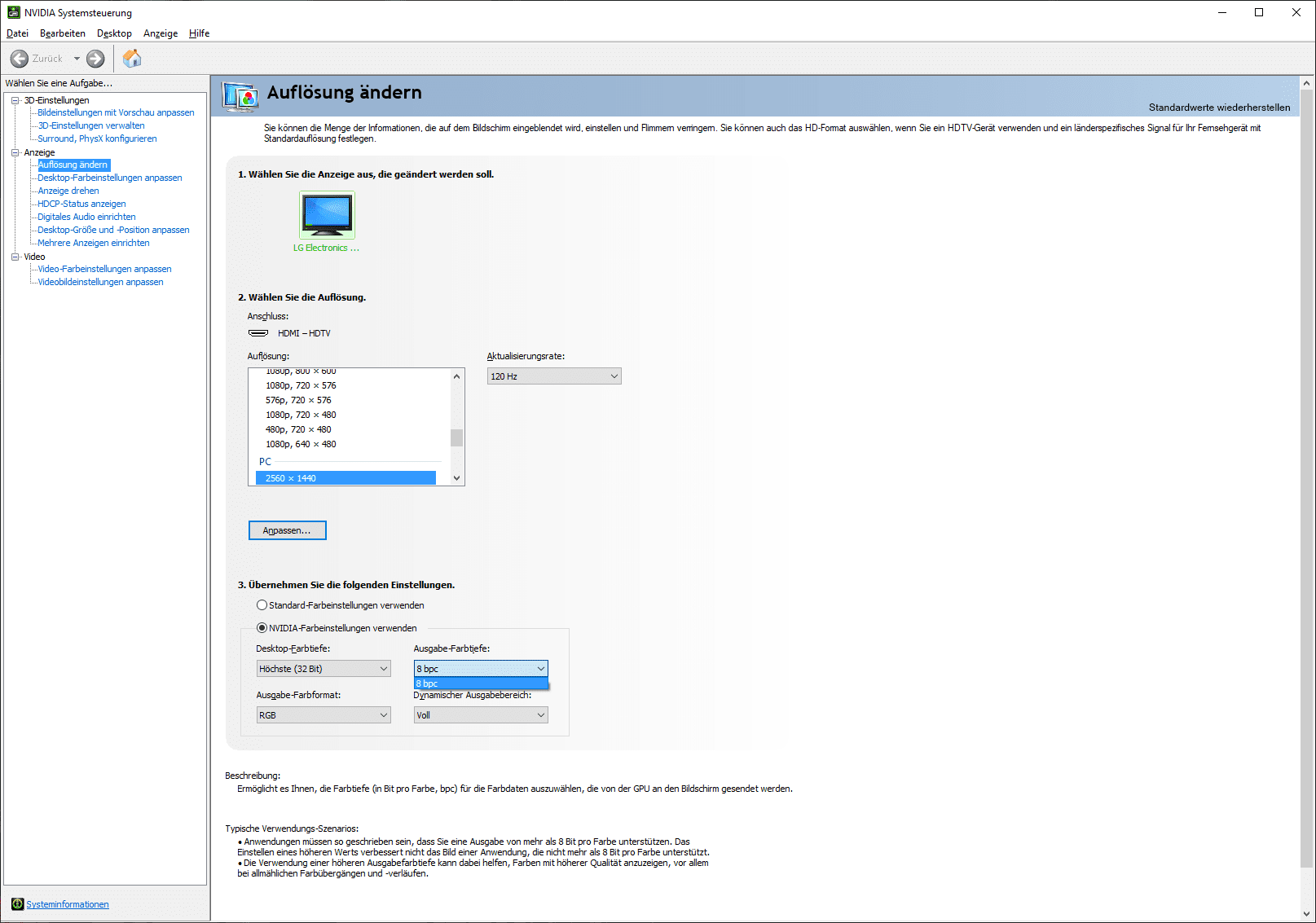The width and height of the screenshot is (1316, 923).
Task: Click the HDMI connector icon
Action: (x=258, y=333)
